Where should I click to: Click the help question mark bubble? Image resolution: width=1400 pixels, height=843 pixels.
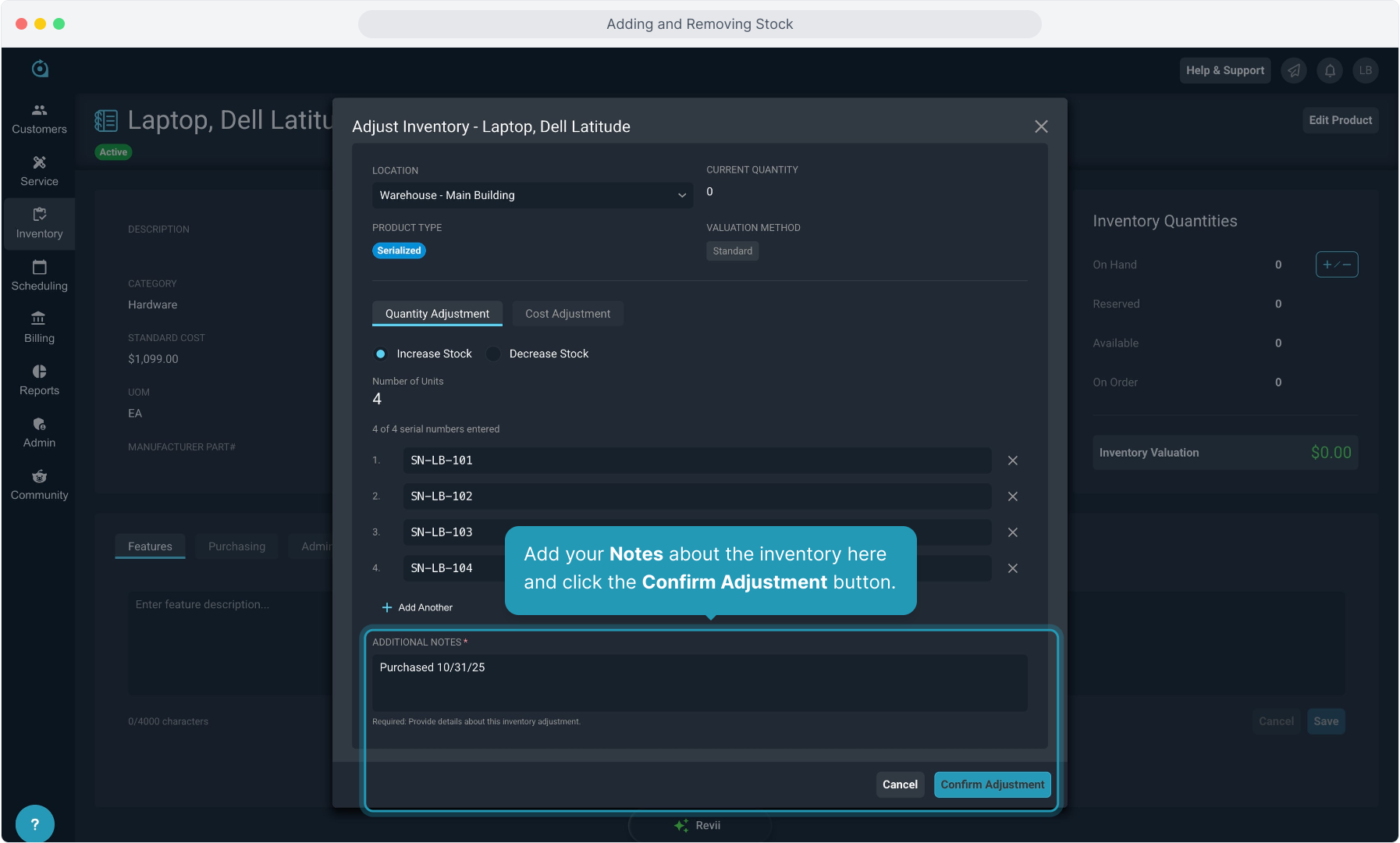click(34, 824)
